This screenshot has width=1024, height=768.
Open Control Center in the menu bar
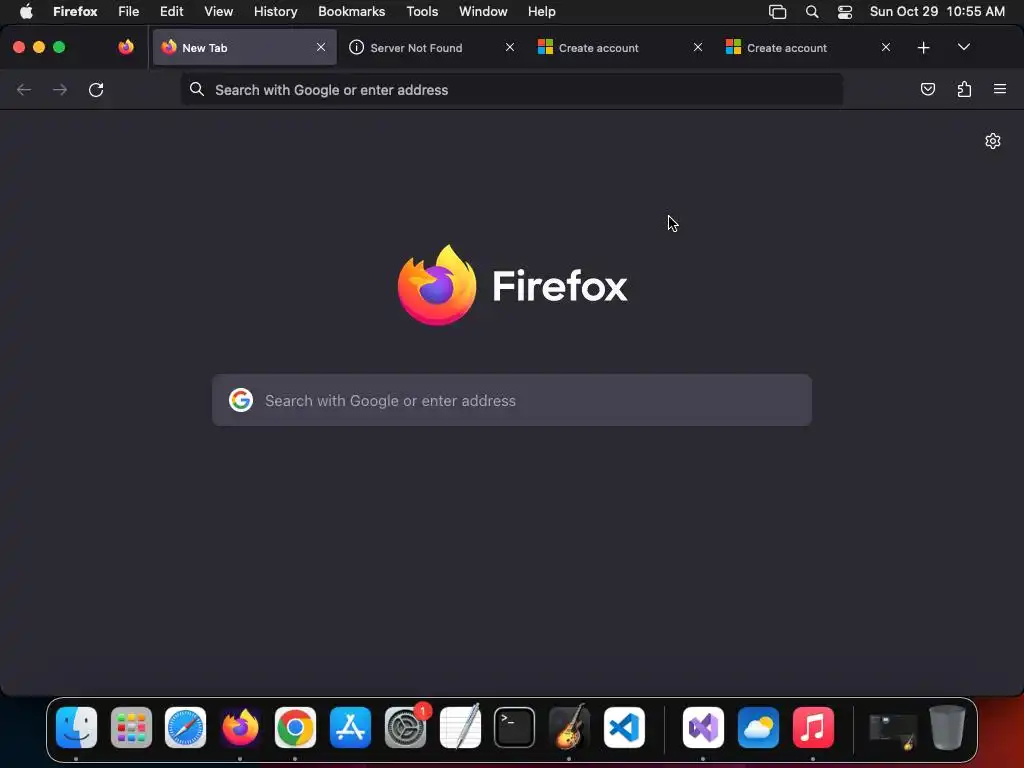pos(845,12)
